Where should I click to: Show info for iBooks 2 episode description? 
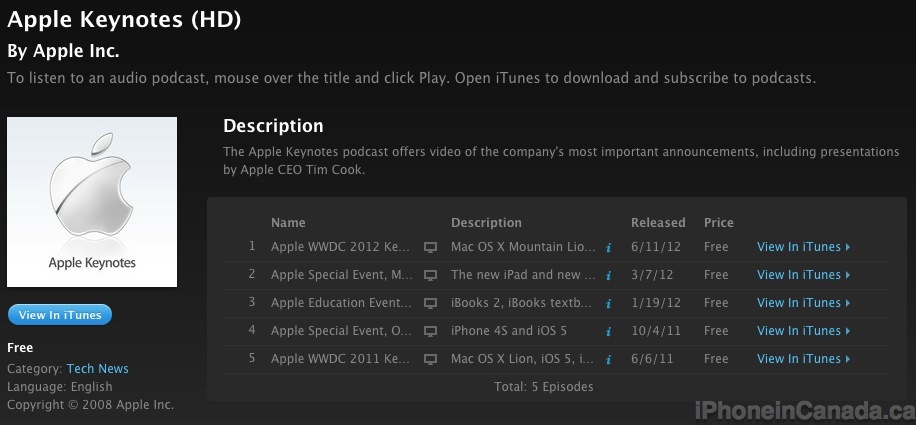(608, 304)
